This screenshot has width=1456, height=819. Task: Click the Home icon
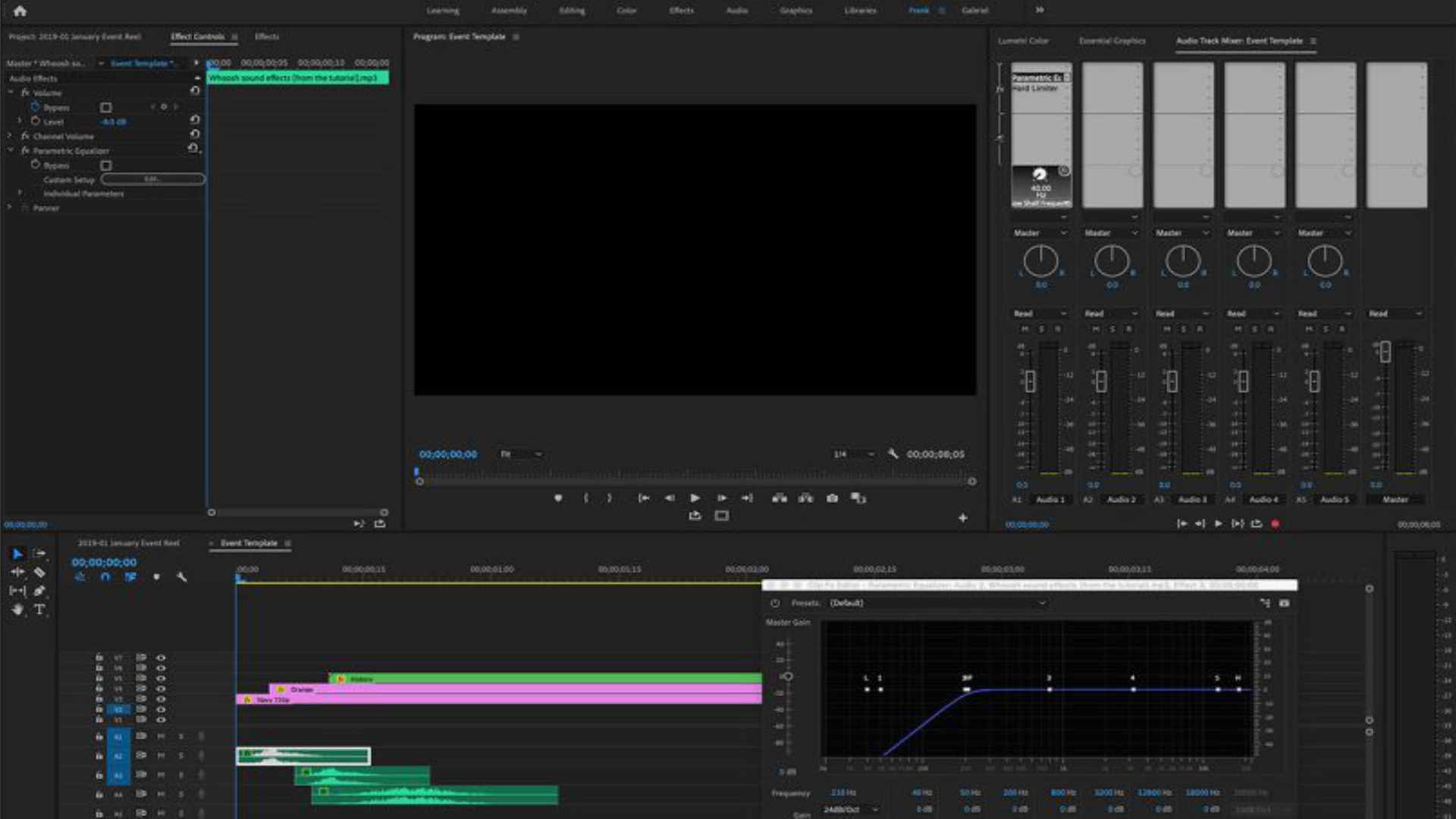pos(20,11)
